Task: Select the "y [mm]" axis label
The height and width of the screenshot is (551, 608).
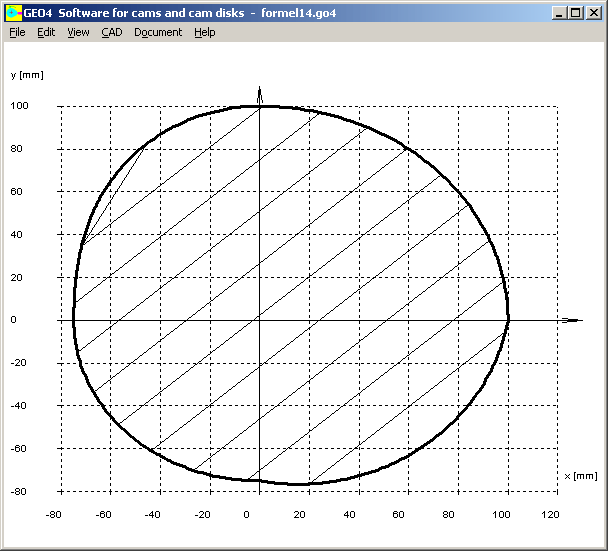Action: pos(27,75)
